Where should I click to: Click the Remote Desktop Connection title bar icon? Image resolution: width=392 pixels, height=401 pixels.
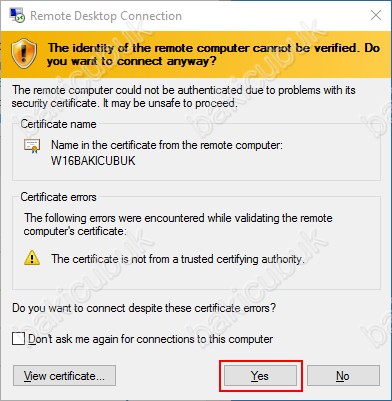[17, 15]
